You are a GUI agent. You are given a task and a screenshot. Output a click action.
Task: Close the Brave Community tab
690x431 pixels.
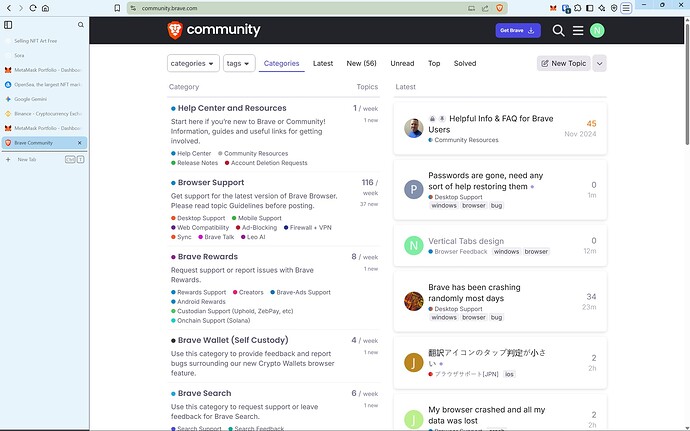click(80, 143)
